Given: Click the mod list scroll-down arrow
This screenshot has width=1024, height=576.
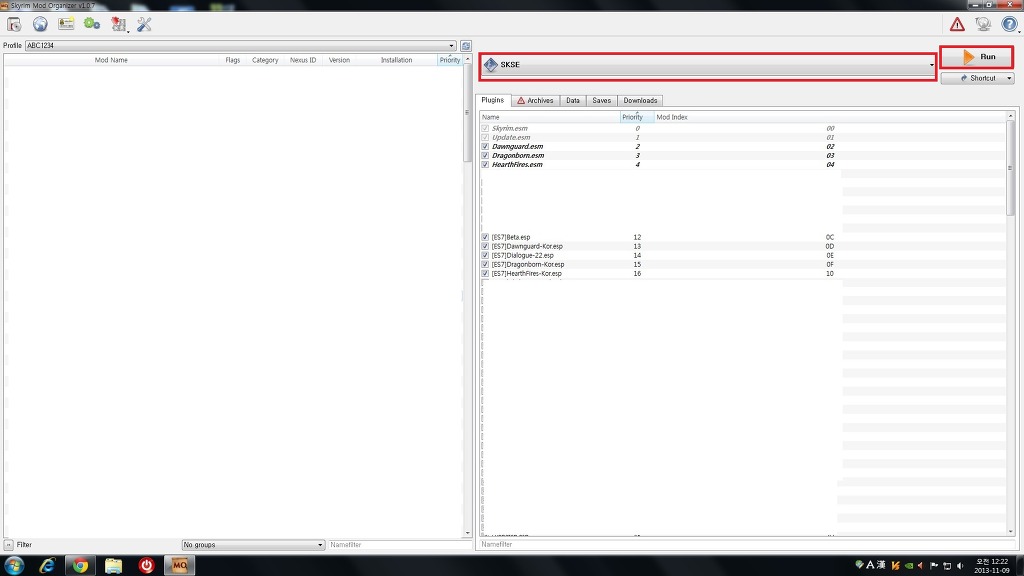Looking at the screenshot, I should tap(468, 533).
